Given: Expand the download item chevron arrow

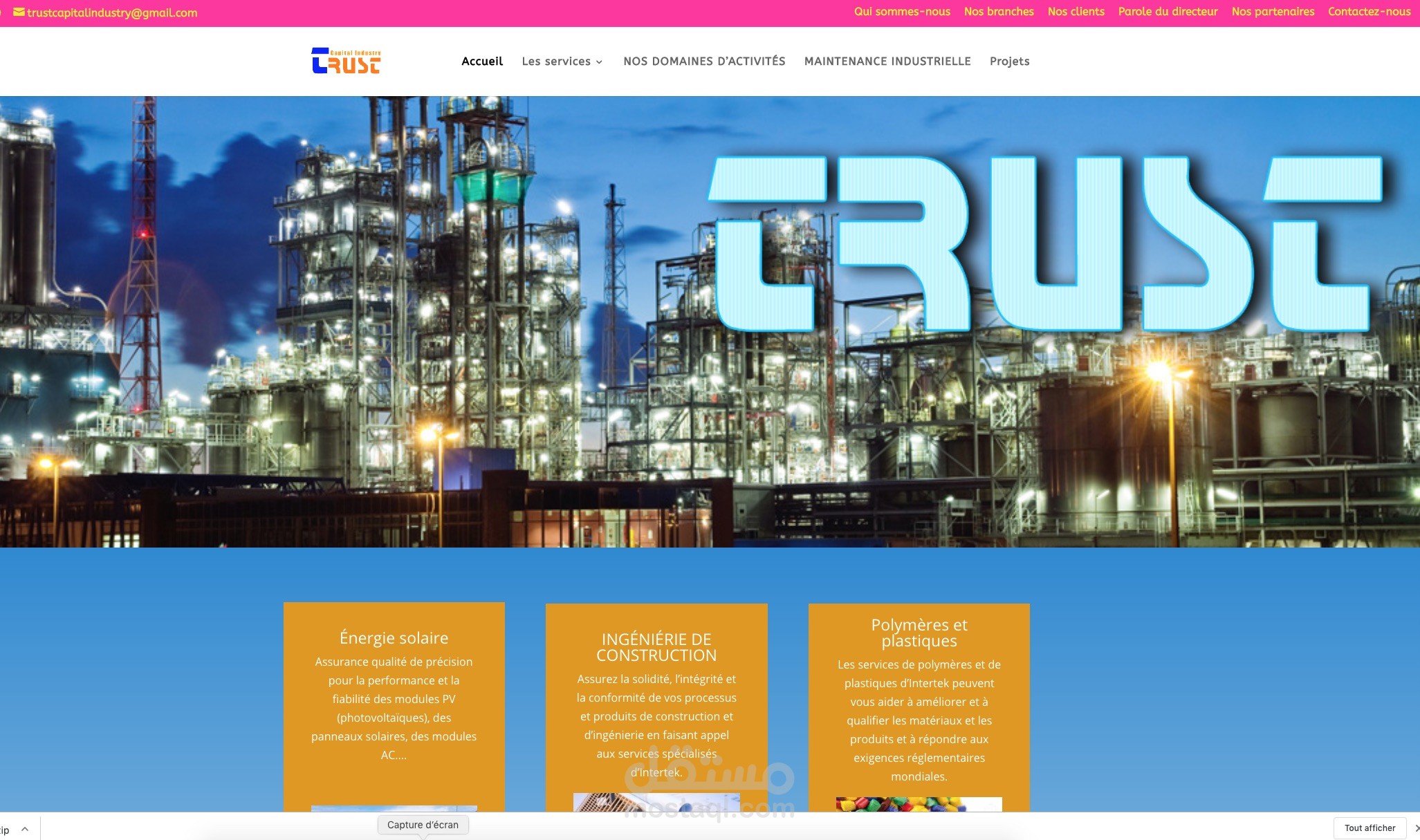Looking at the screenshot, I should tap(25, 828).
